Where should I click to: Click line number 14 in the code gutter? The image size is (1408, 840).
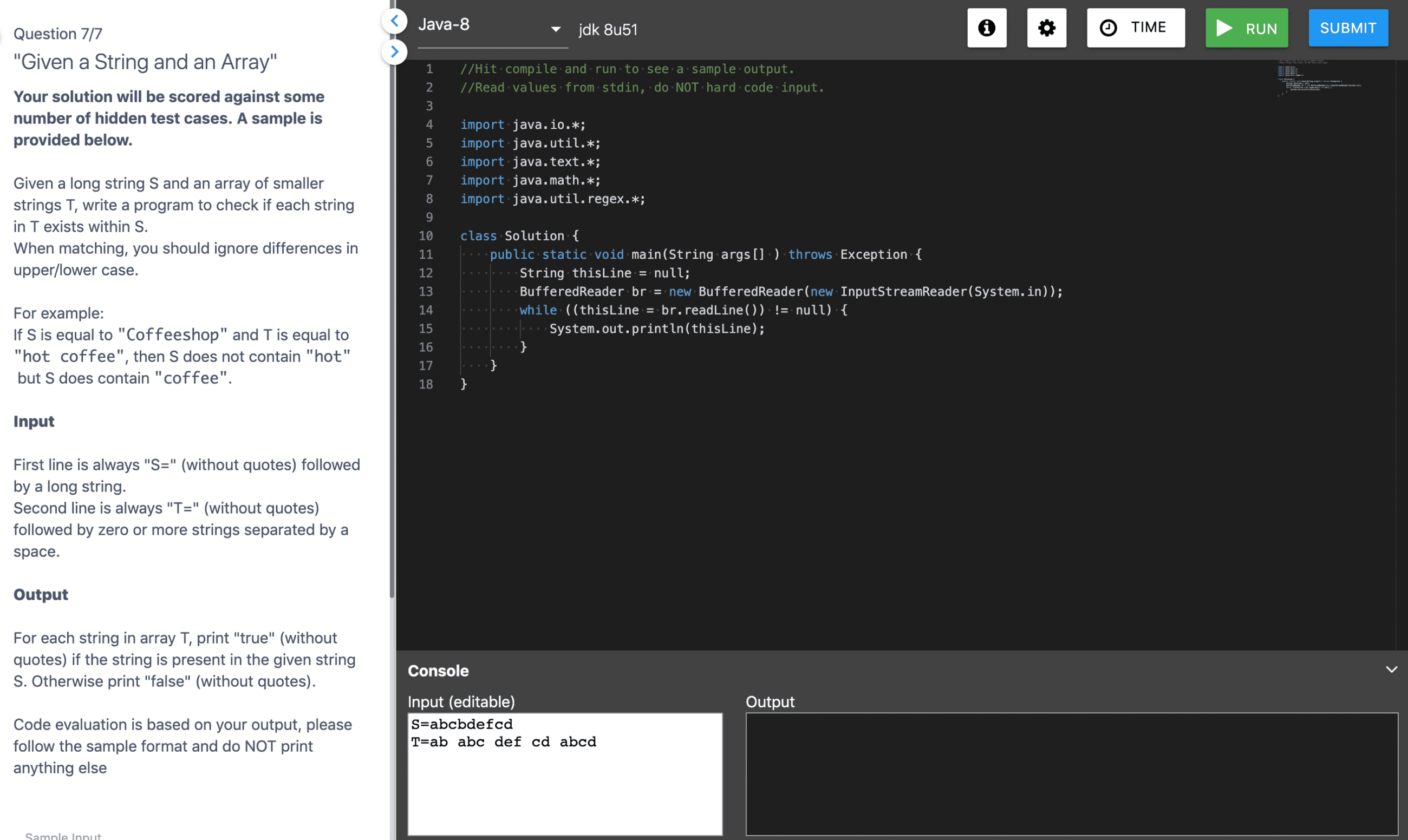pos(427,310)
